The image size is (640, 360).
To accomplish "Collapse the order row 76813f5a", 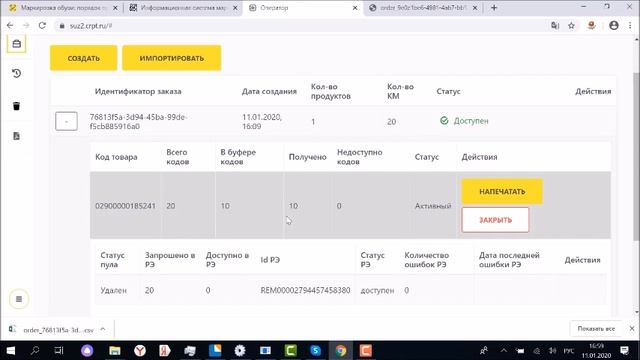I will [x=66, y=122].
